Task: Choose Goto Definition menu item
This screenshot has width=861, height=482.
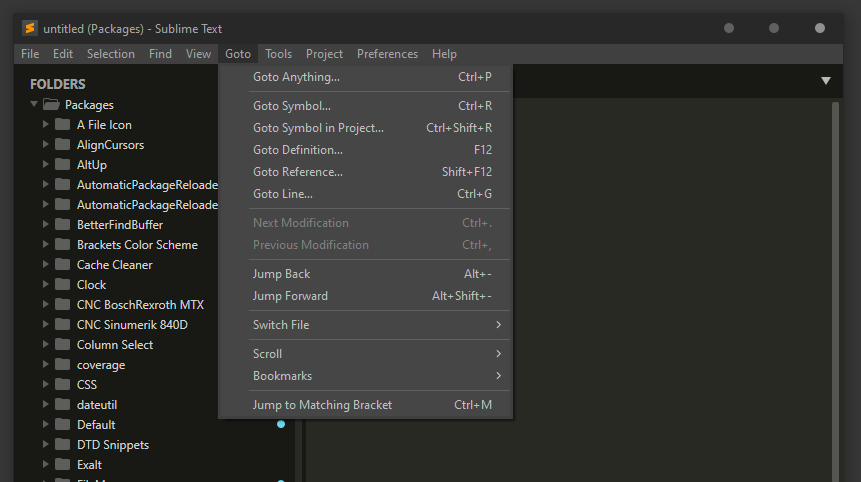Action: (x=365, y=149)
